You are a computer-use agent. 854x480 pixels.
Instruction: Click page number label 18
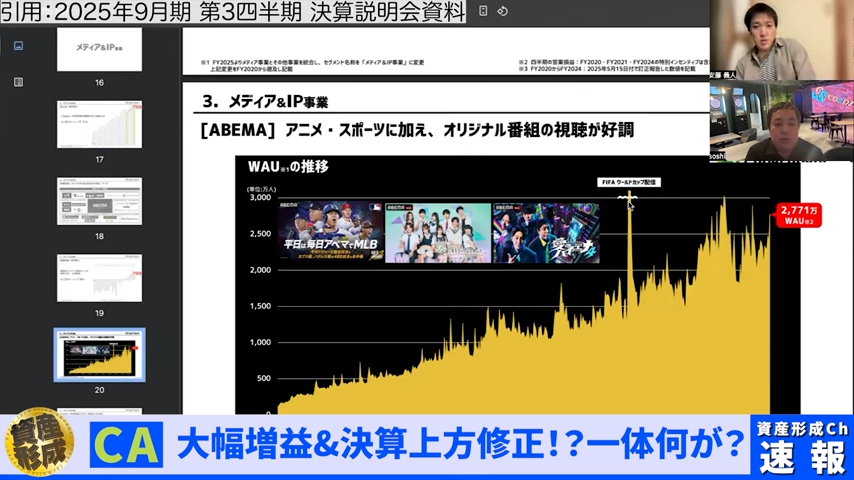[99, 236]
